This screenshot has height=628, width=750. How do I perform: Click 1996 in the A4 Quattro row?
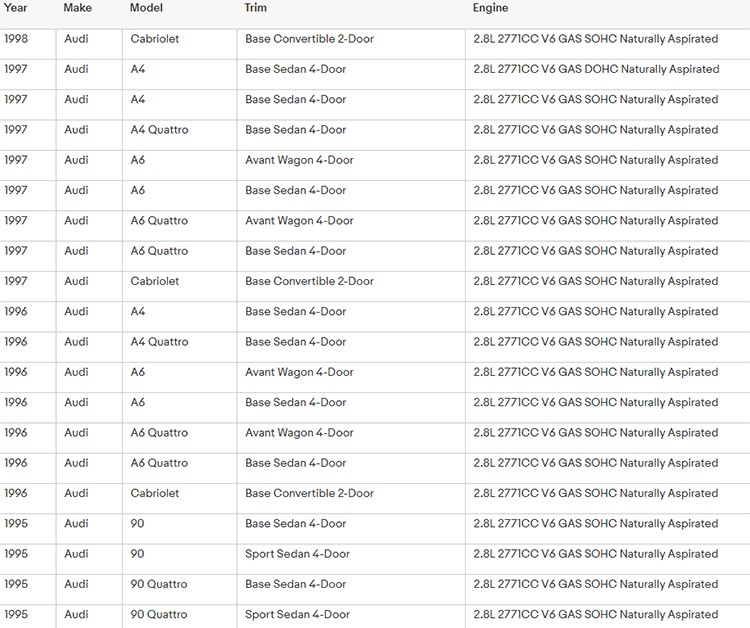[16, 342]
